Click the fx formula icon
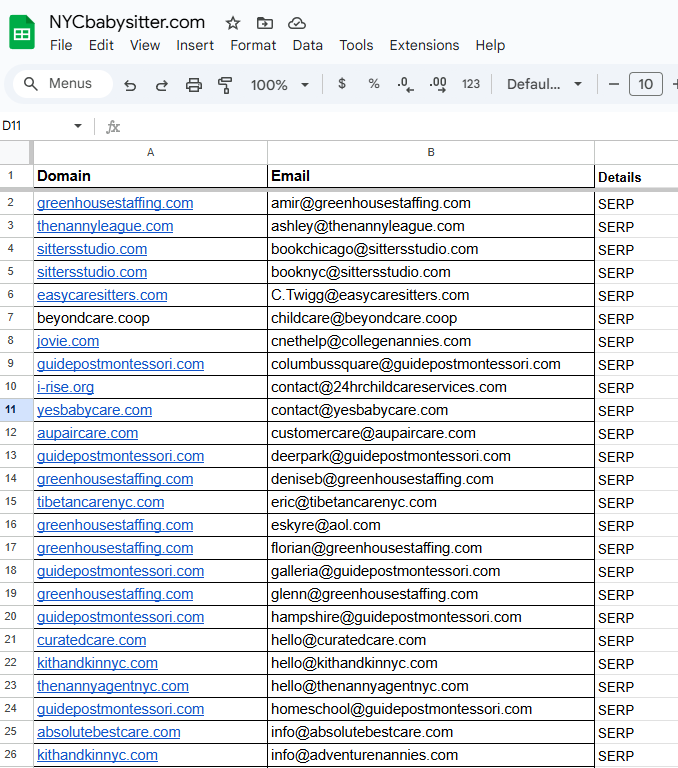This screenshot has height=768, width=678. click(x=113, y=127)
